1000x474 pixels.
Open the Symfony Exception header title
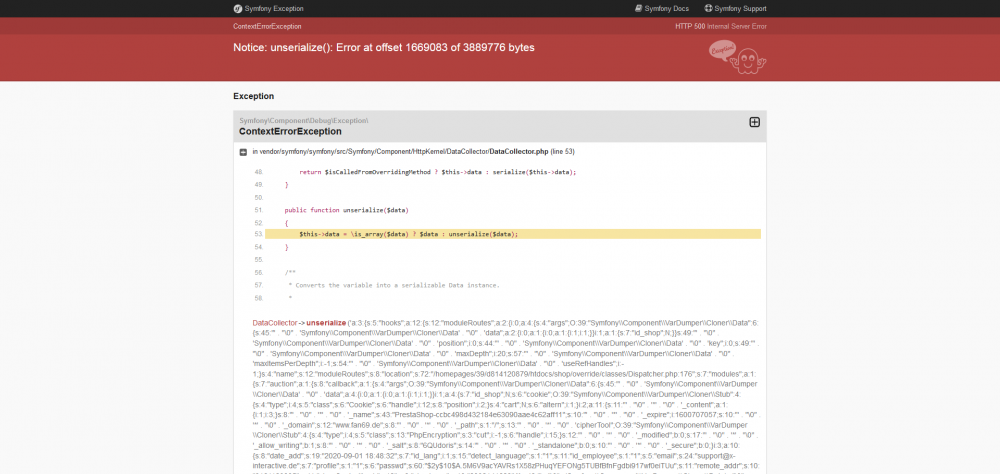tap(274, 9)
